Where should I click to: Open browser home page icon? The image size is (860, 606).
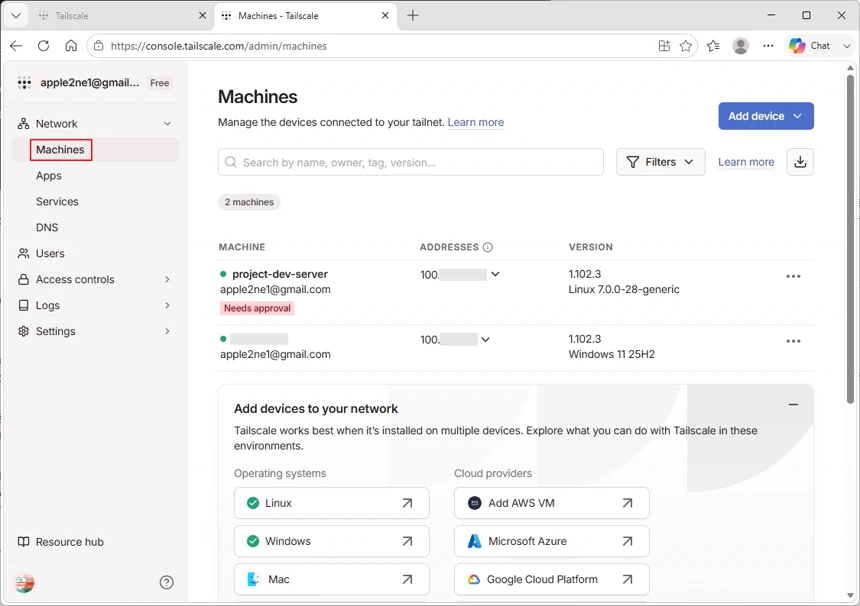click(71, 46)
